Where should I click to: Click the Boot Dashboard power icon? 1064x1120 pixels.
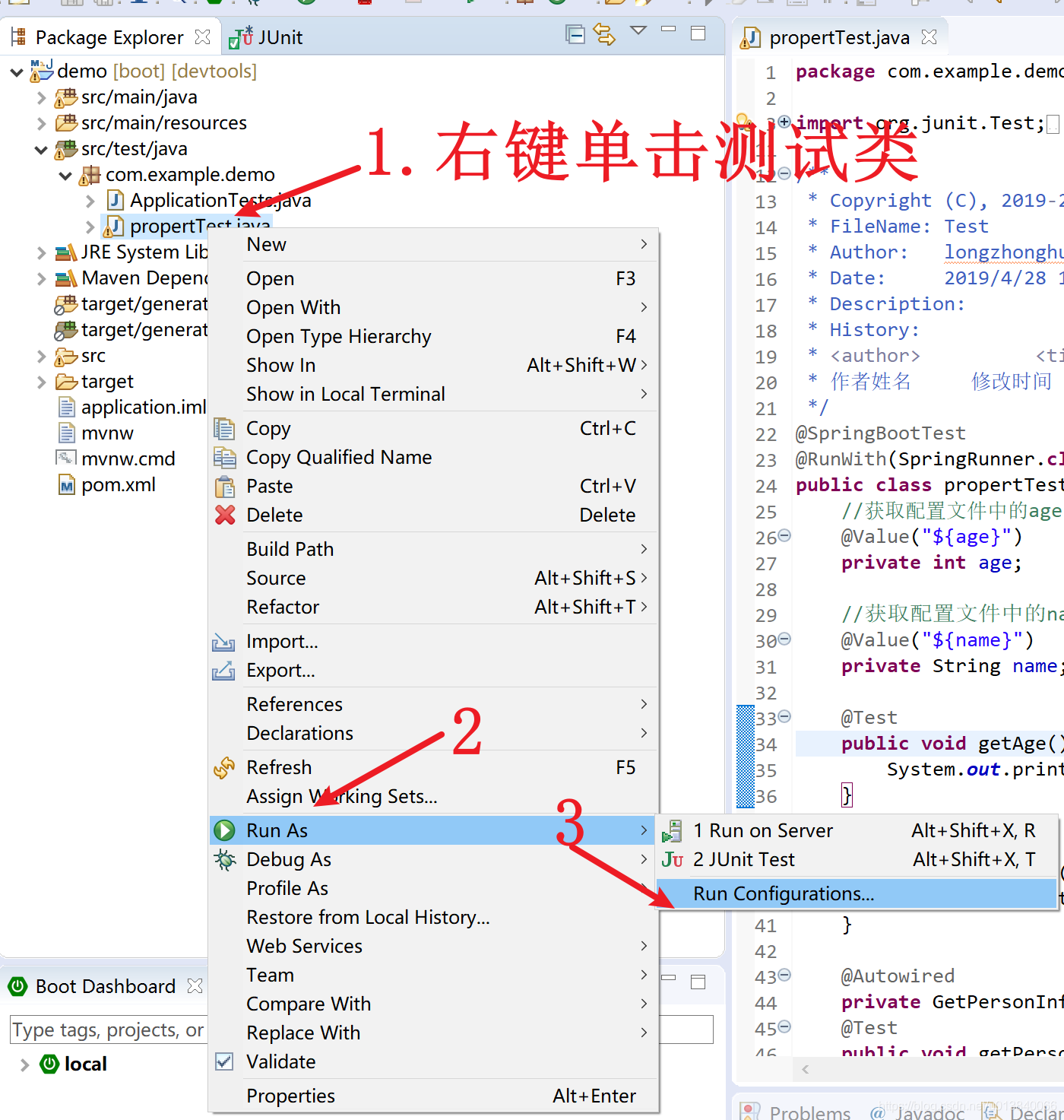tap(17, 986)
